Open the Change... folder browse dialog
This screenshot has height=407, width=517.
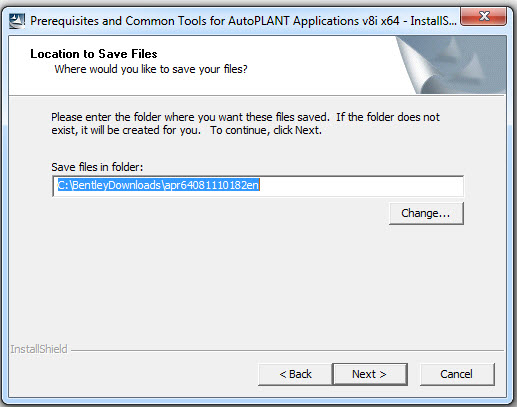426,213
